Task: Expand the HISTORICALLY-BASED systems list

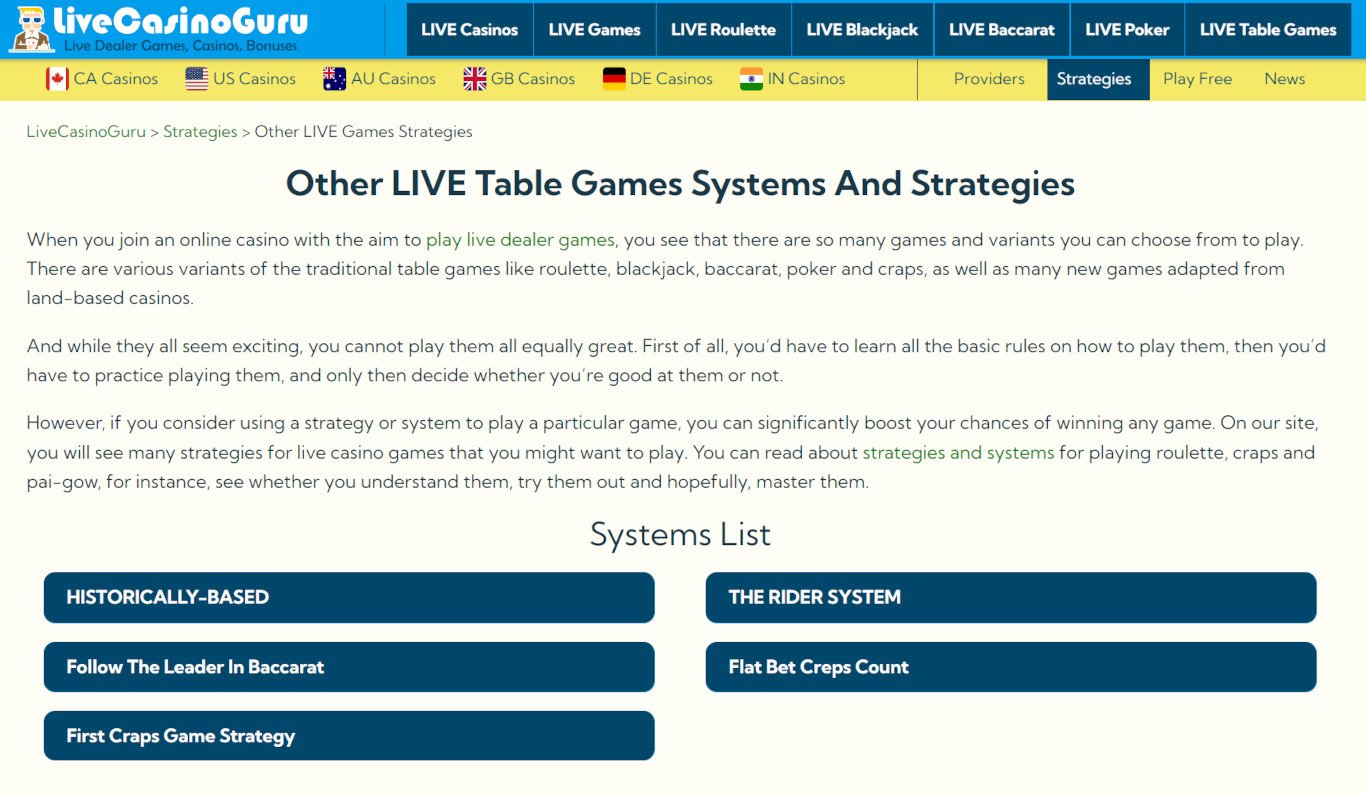Action: [348, 597]
